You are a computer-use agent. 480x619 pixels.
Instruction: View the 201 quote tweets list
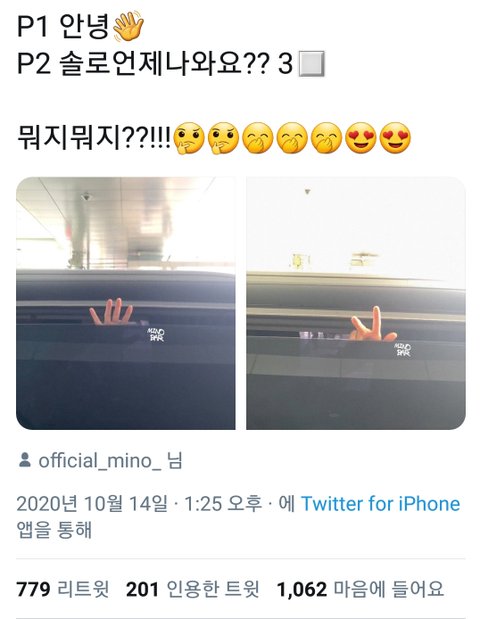click(x=193, y=589)
